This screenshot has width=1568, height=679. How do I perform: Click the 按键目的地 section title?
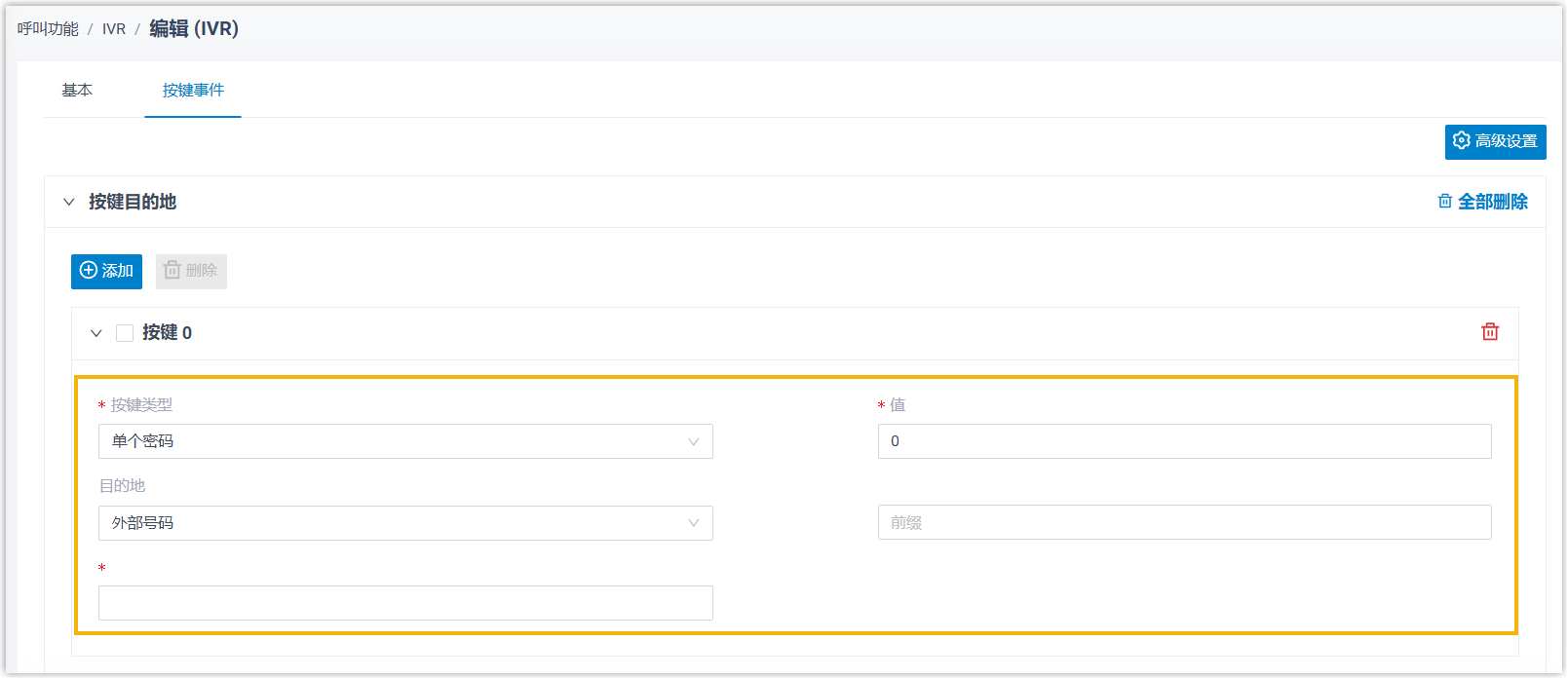133,202
